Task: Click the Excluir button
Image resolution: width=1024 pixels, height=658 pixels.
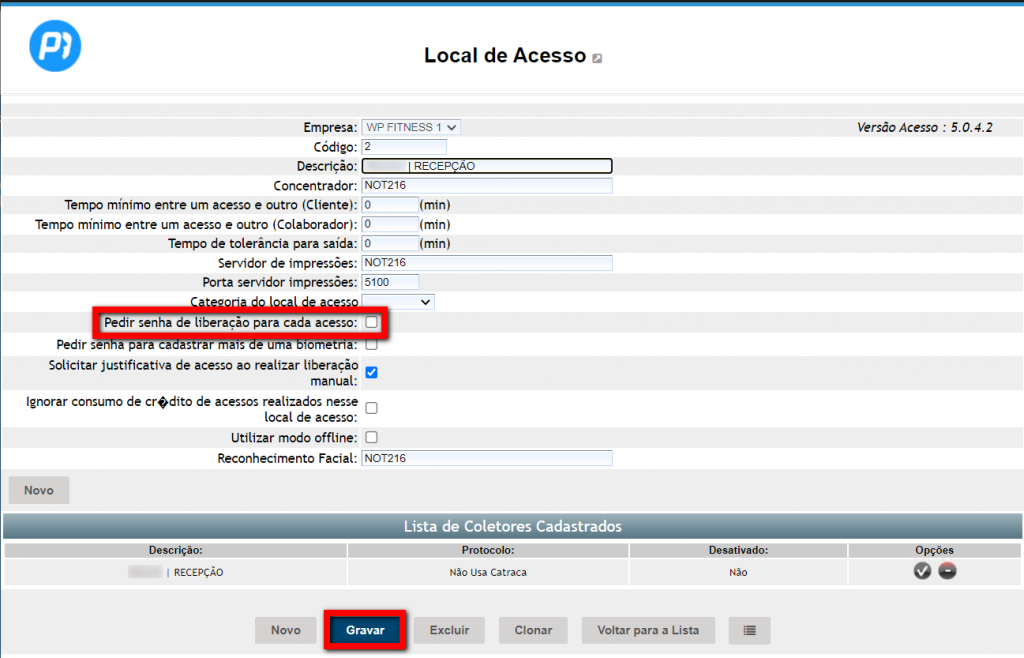Action: (449, 630)
